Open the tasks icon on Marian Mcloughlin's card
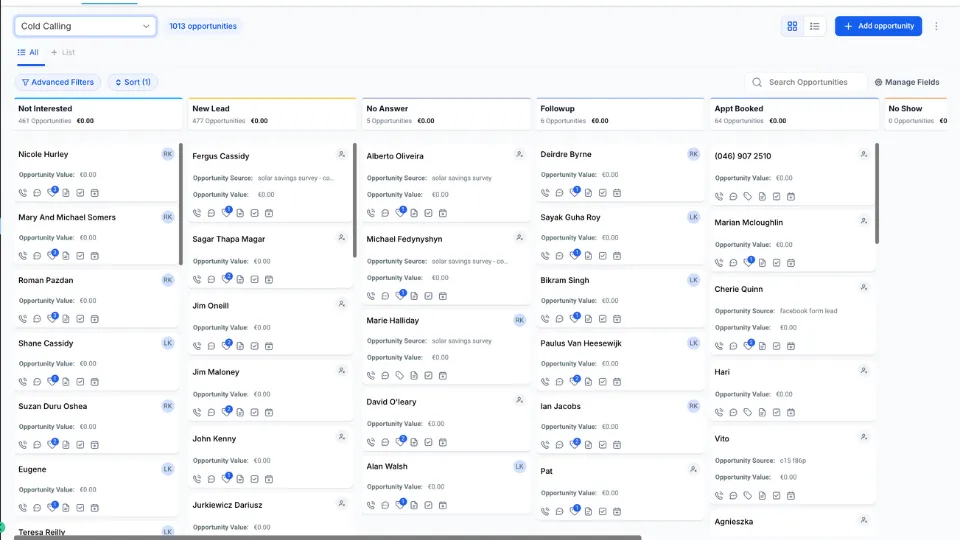The width and height of the screenshot is (960, 540). [x=776, y=263]
